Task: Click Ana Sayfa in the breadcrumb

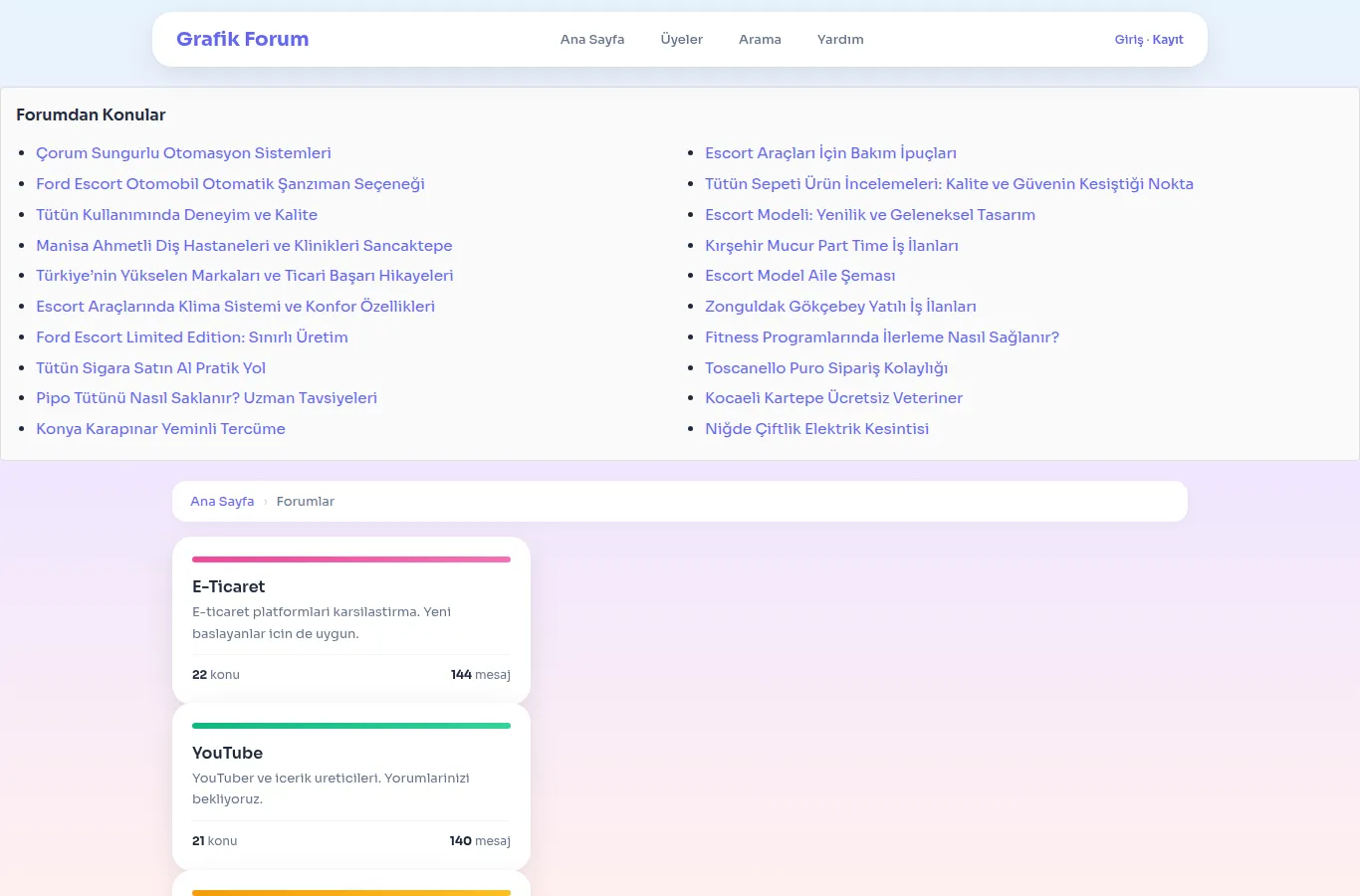Action: [222, 502]
